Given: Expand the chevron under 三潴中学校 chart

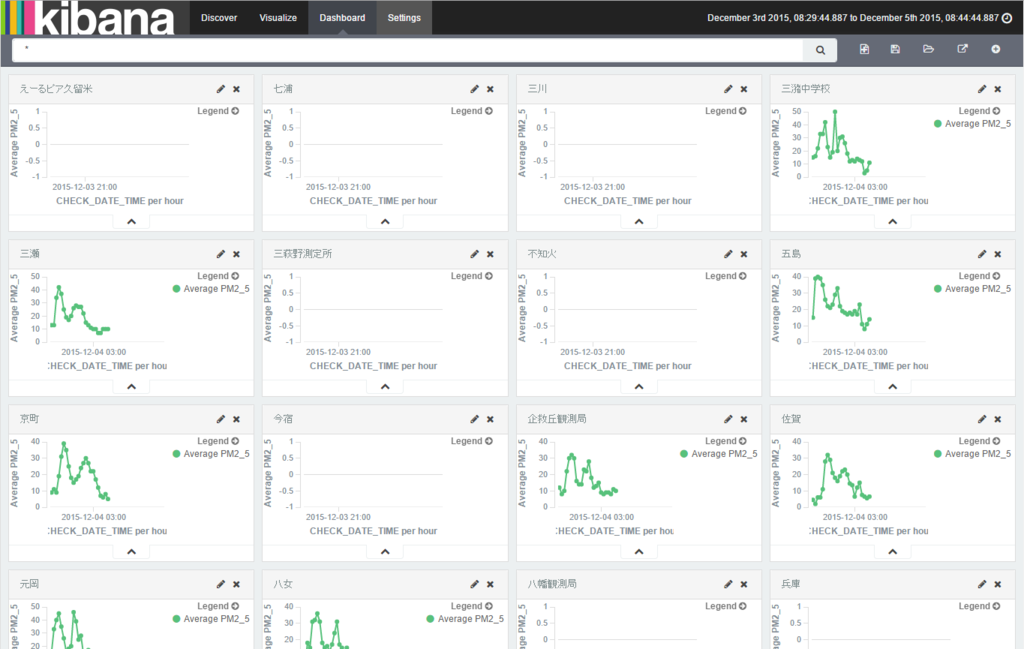Looking at the screenshot, I should pyautogui.click(x=893, y=222).
